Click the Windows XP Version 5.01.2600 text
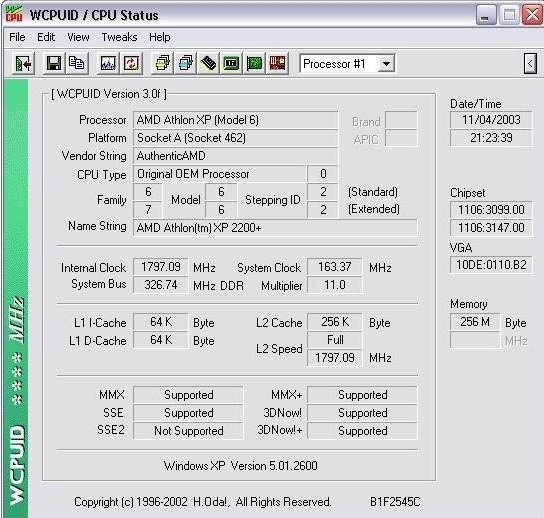 [x=240, y=466]
